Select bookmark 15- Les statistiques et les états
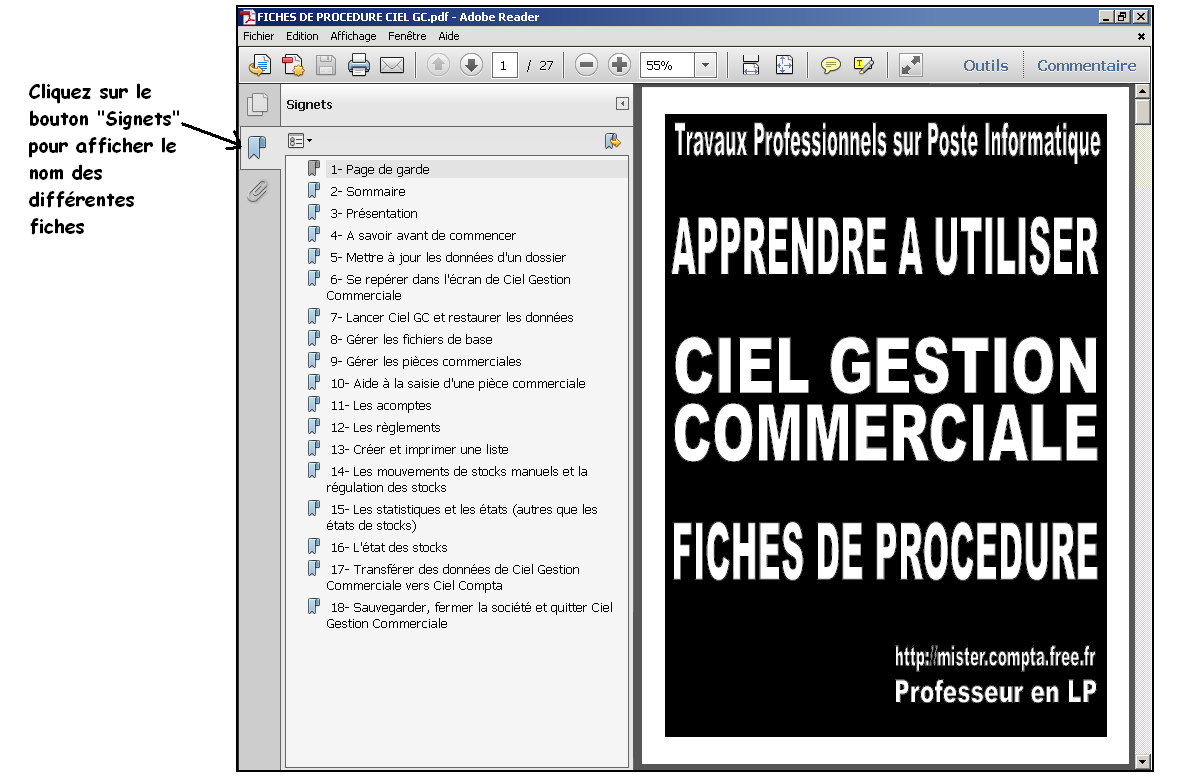 [x=462, y=517]
